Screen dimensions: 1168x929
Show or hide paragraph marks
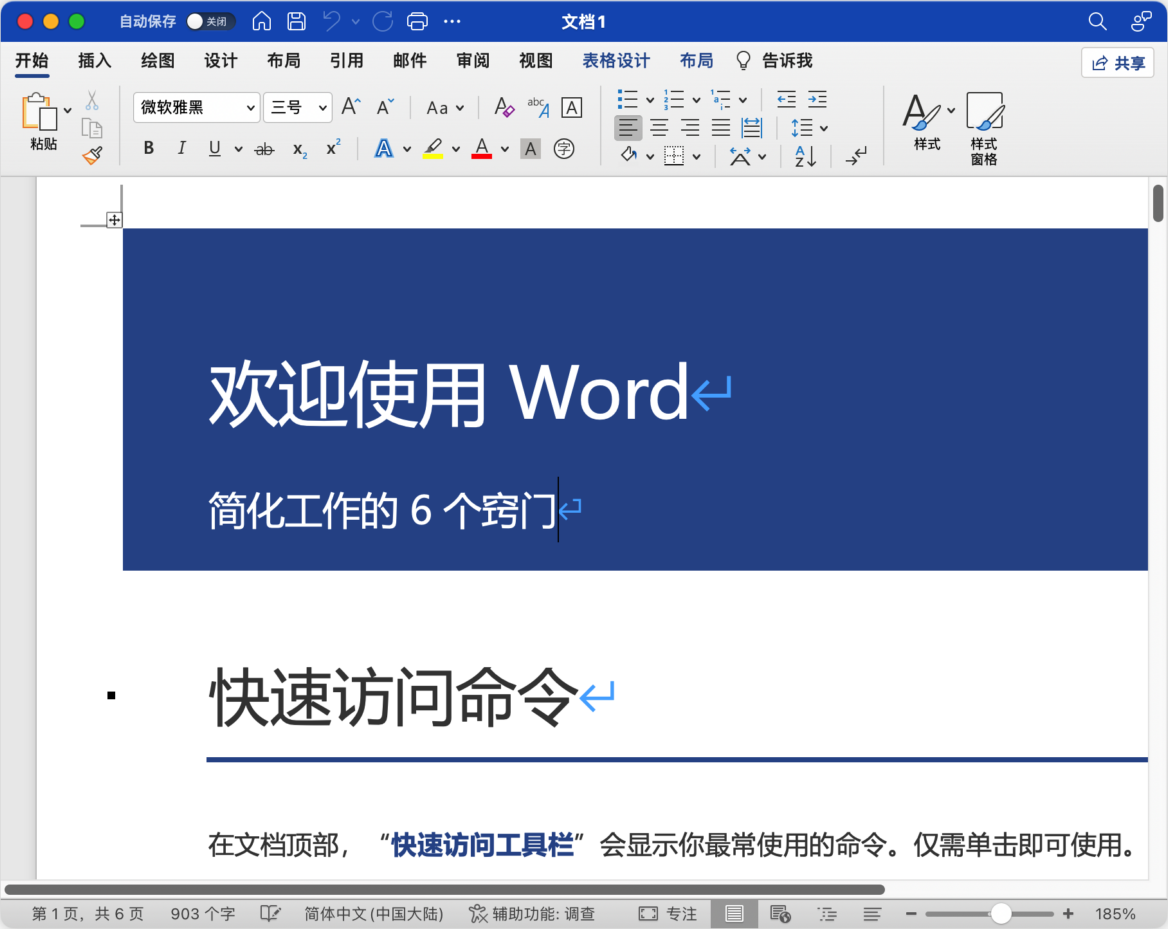[857, 156]
